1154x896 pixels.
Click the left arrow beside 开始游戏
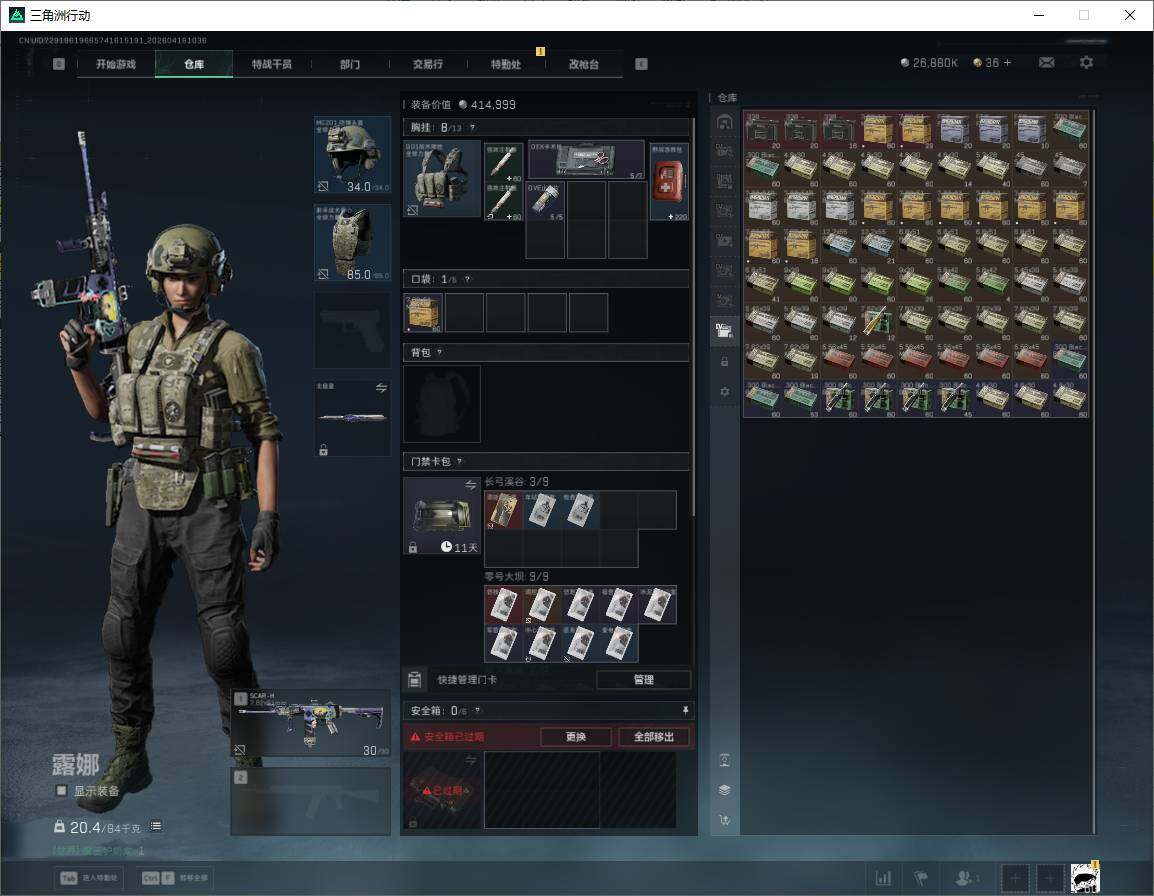coord(59,64)
